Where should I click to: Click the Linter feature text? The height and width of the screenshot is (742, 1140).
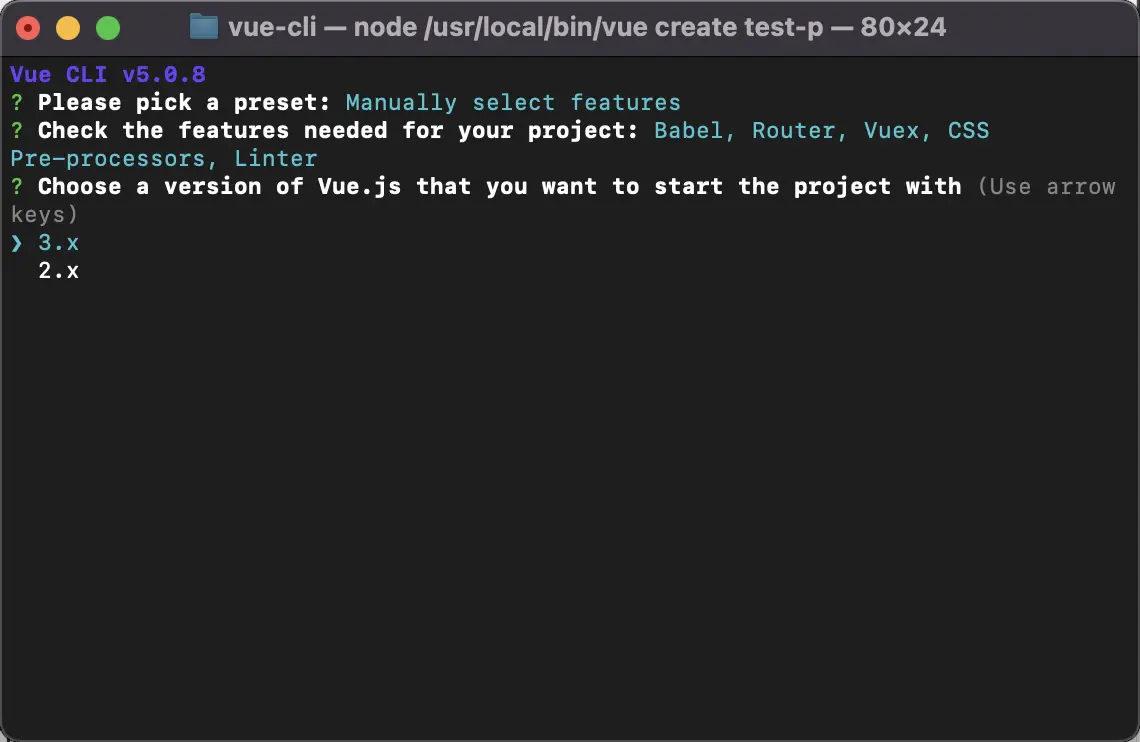[276, 159]
